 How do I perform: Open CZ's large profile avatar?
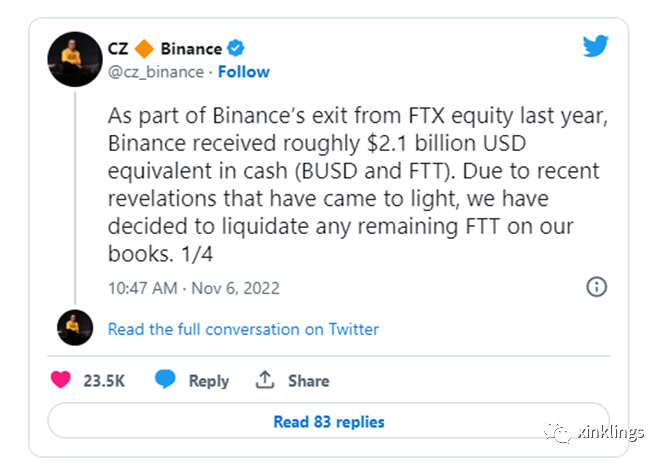pyautogui.click(x=73, y=59)
